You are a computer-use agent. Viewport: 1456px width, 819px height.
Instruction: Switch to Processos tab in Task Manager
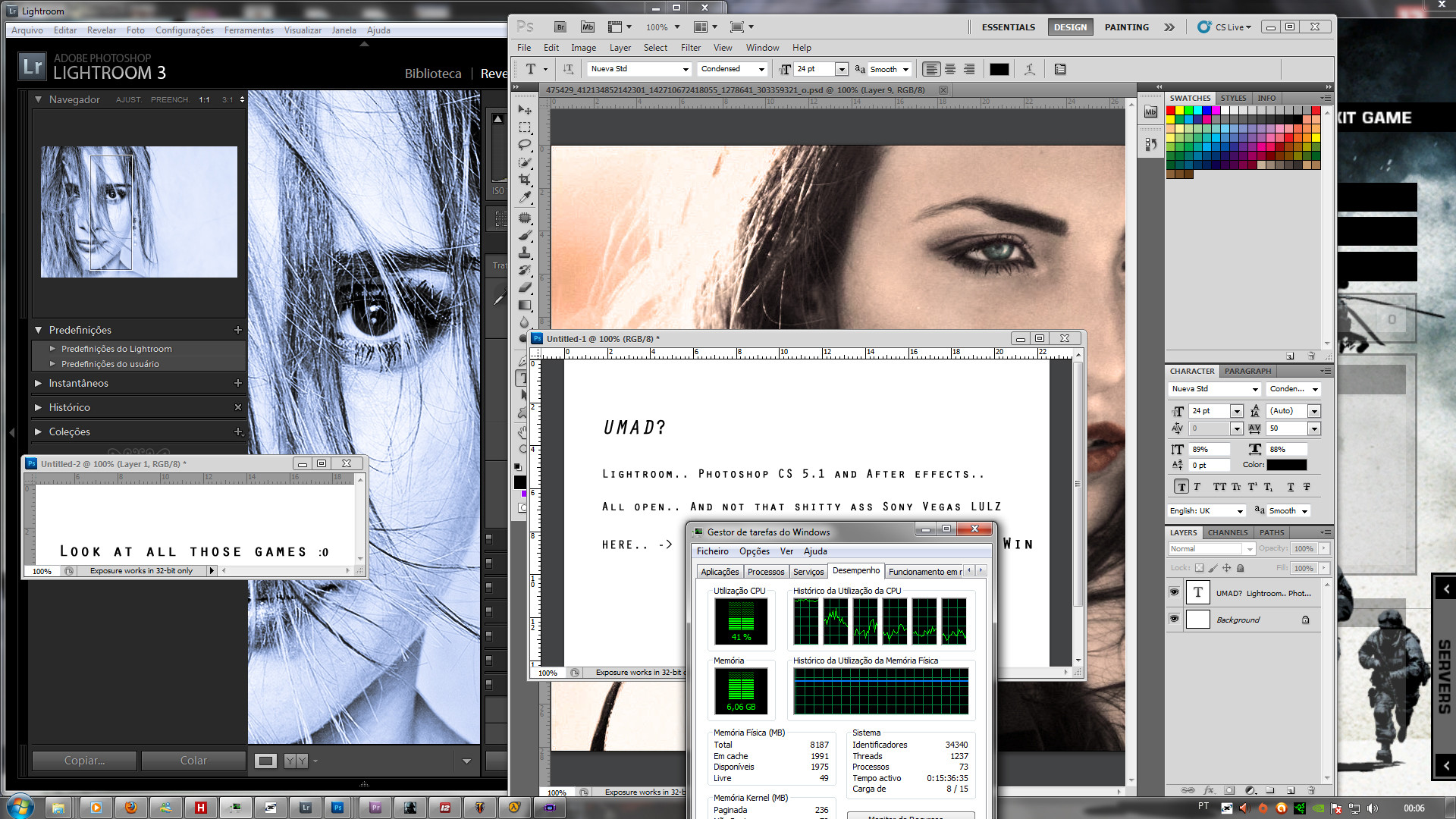(766, 572)
